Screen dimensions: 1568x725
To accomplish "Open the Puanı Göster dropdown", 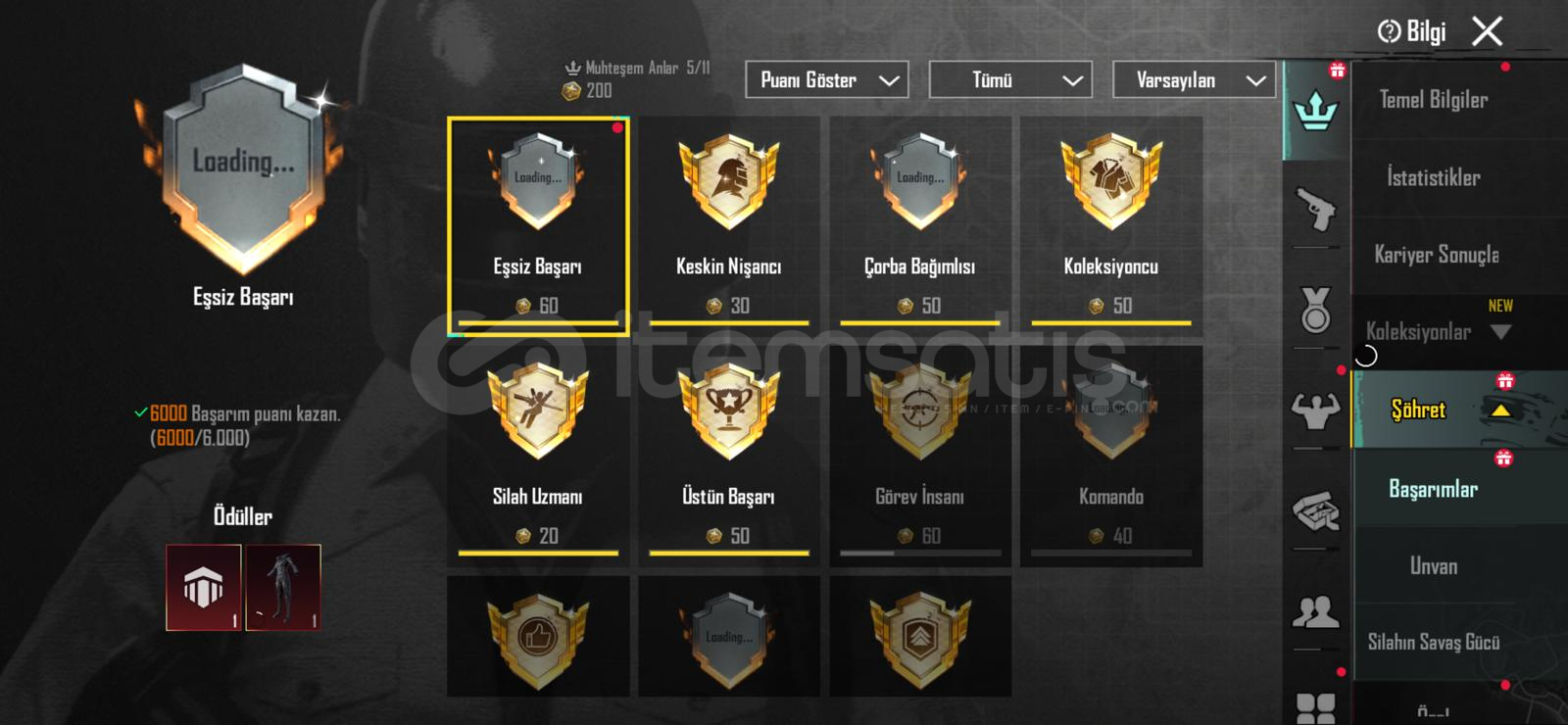I will coord(827,79).
